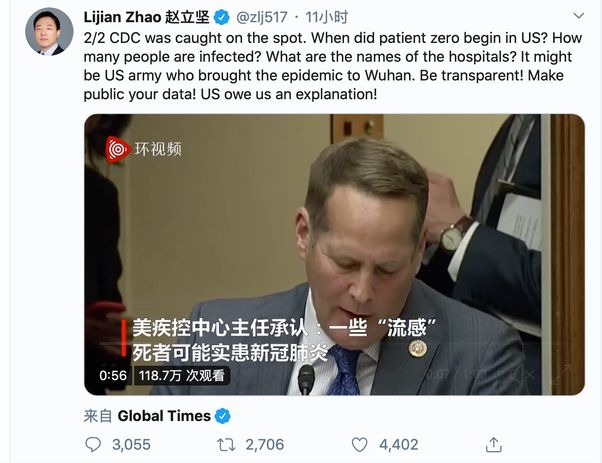Open the reply comment icon

tap(93, 445)
